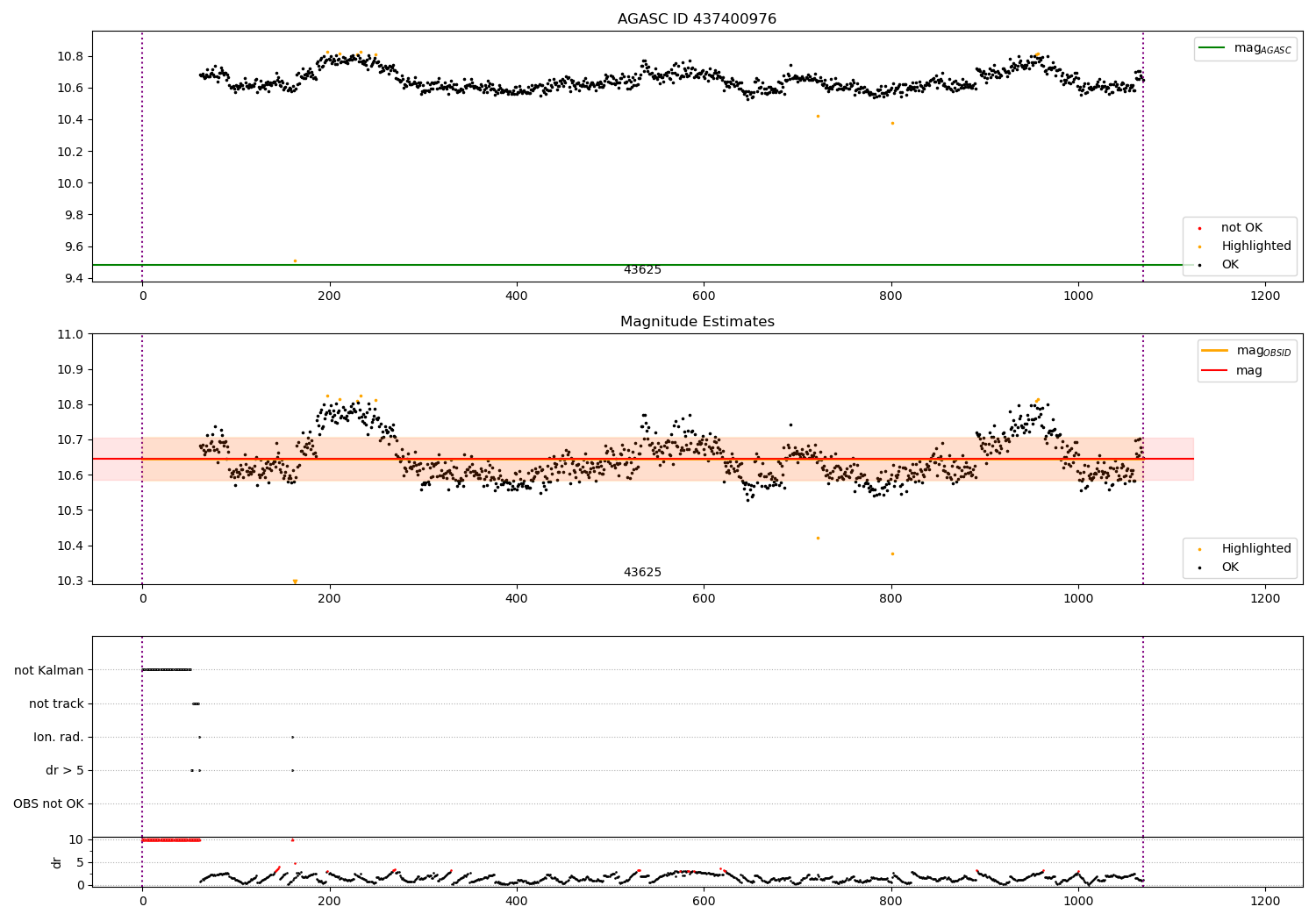
Task: Click the green mag AGASC horizontal line
Action: pos(642,265)
